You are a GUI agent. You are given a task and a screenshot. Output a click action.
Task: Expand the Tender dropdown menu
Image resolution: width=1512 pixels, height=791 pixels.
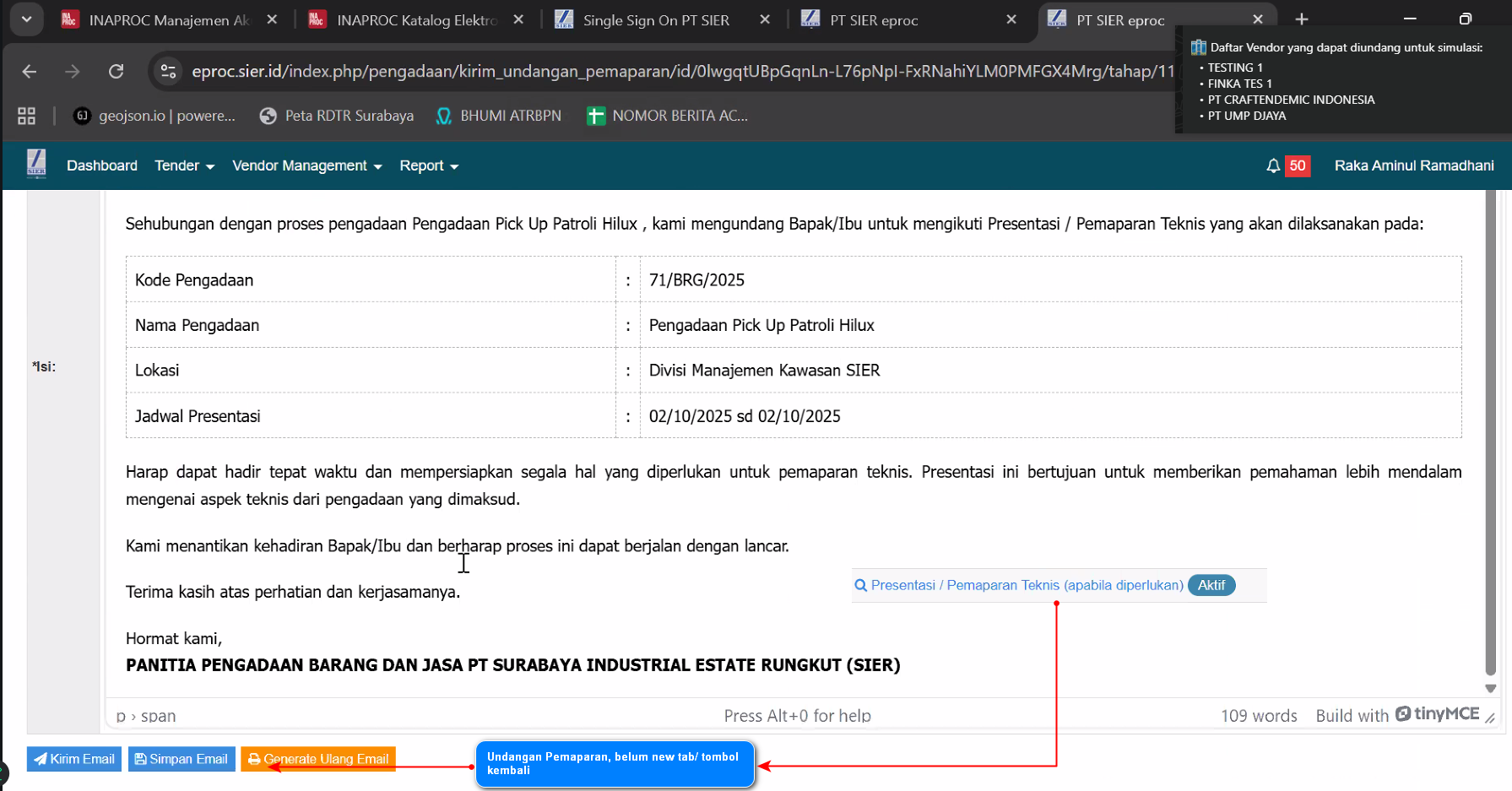pos(184,166)
